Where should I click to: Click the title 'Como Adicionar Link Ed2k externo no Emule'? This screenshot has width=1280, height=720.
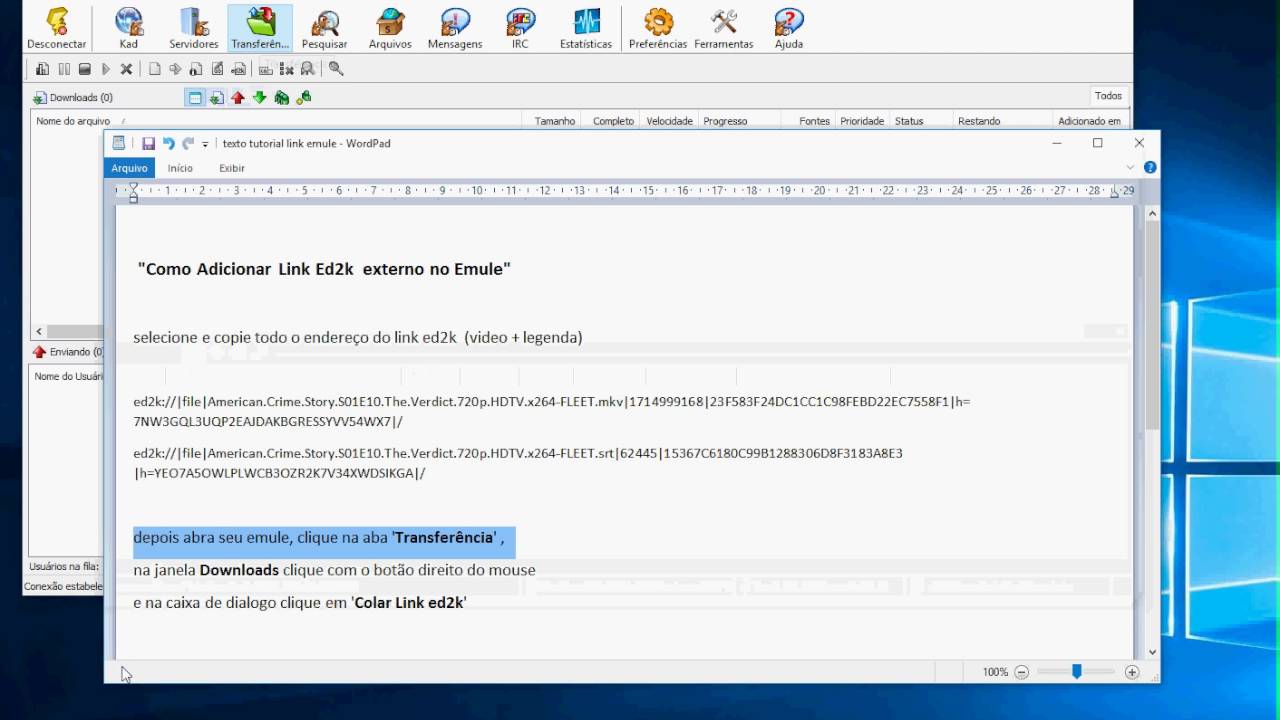(x=324, y=269)
